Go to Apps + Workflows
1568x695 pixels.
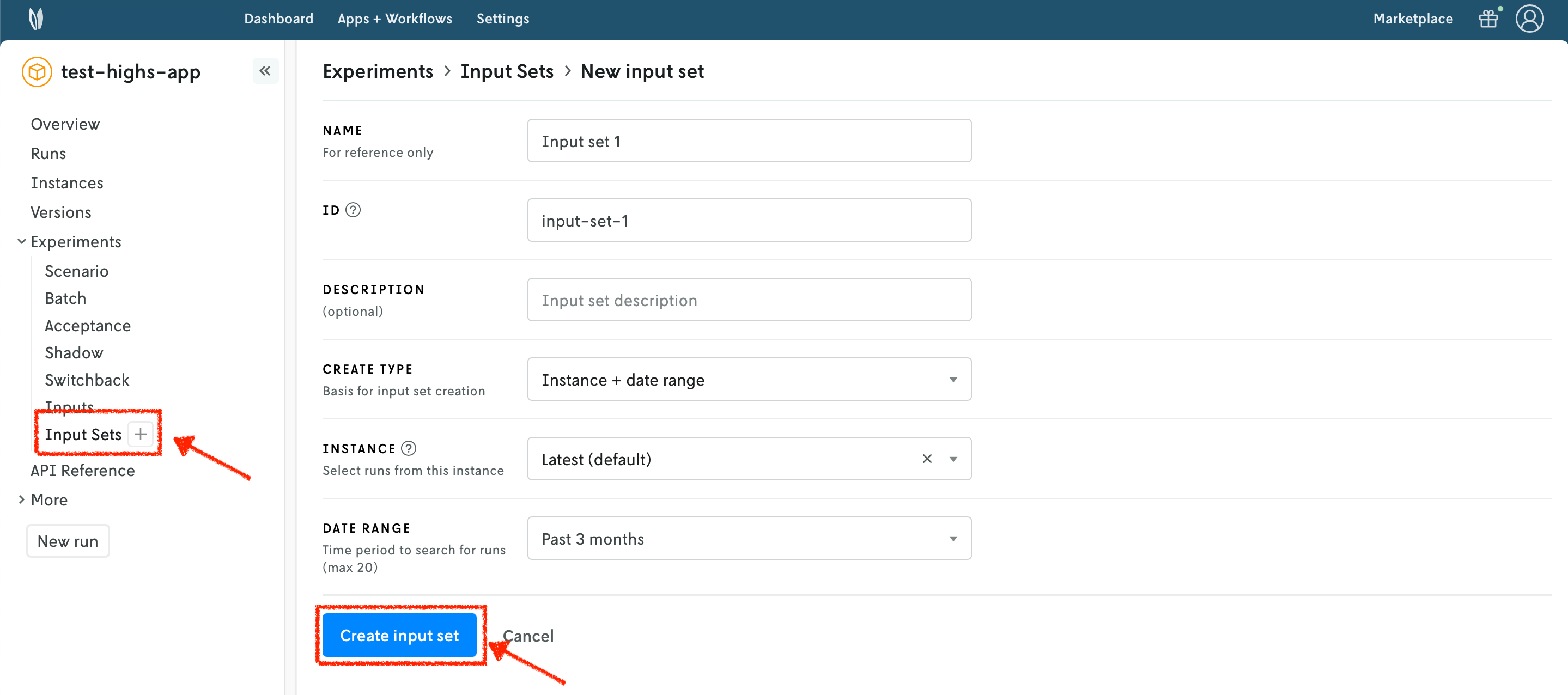(x=395, y=19)
